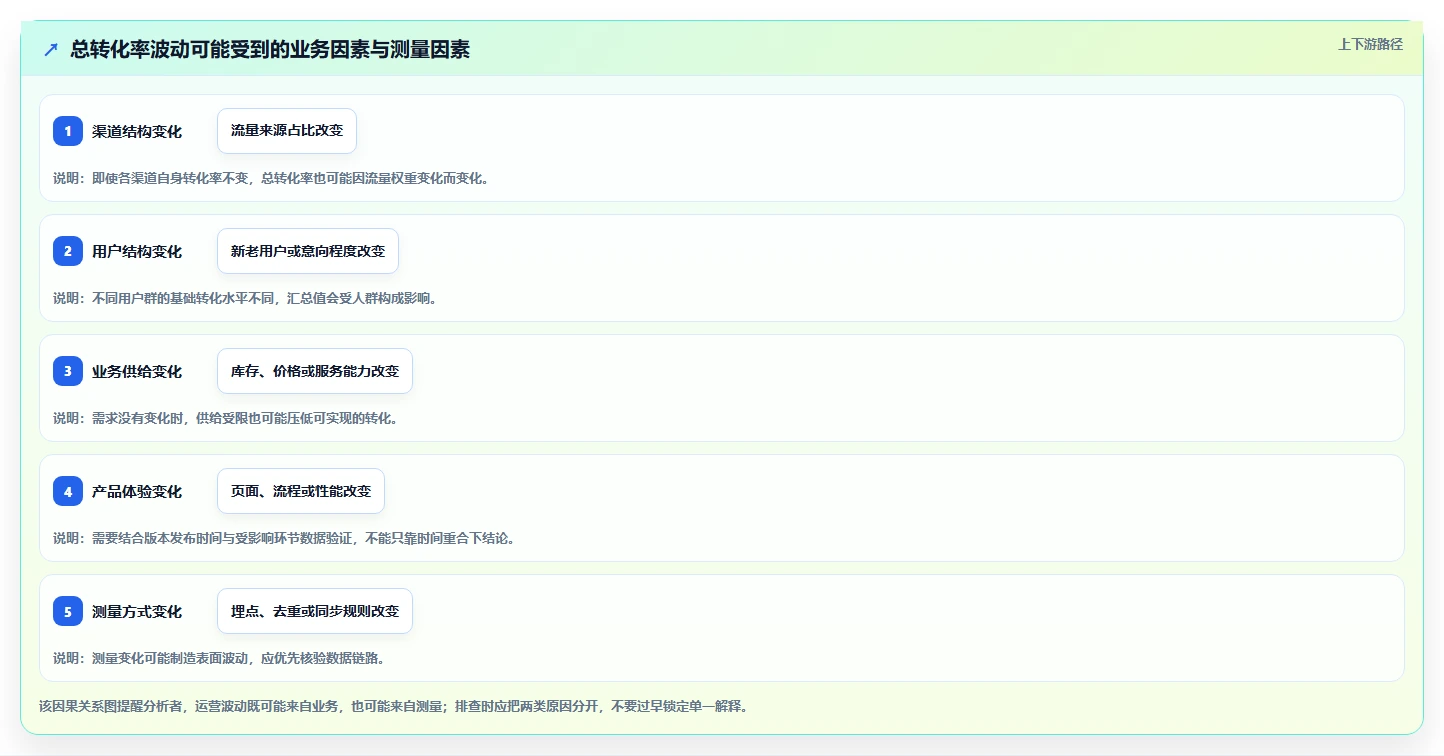Click the number 5 badge for 测量方式变化
Viewport: 1444px width, 756px height.
(x=68, y=611)
